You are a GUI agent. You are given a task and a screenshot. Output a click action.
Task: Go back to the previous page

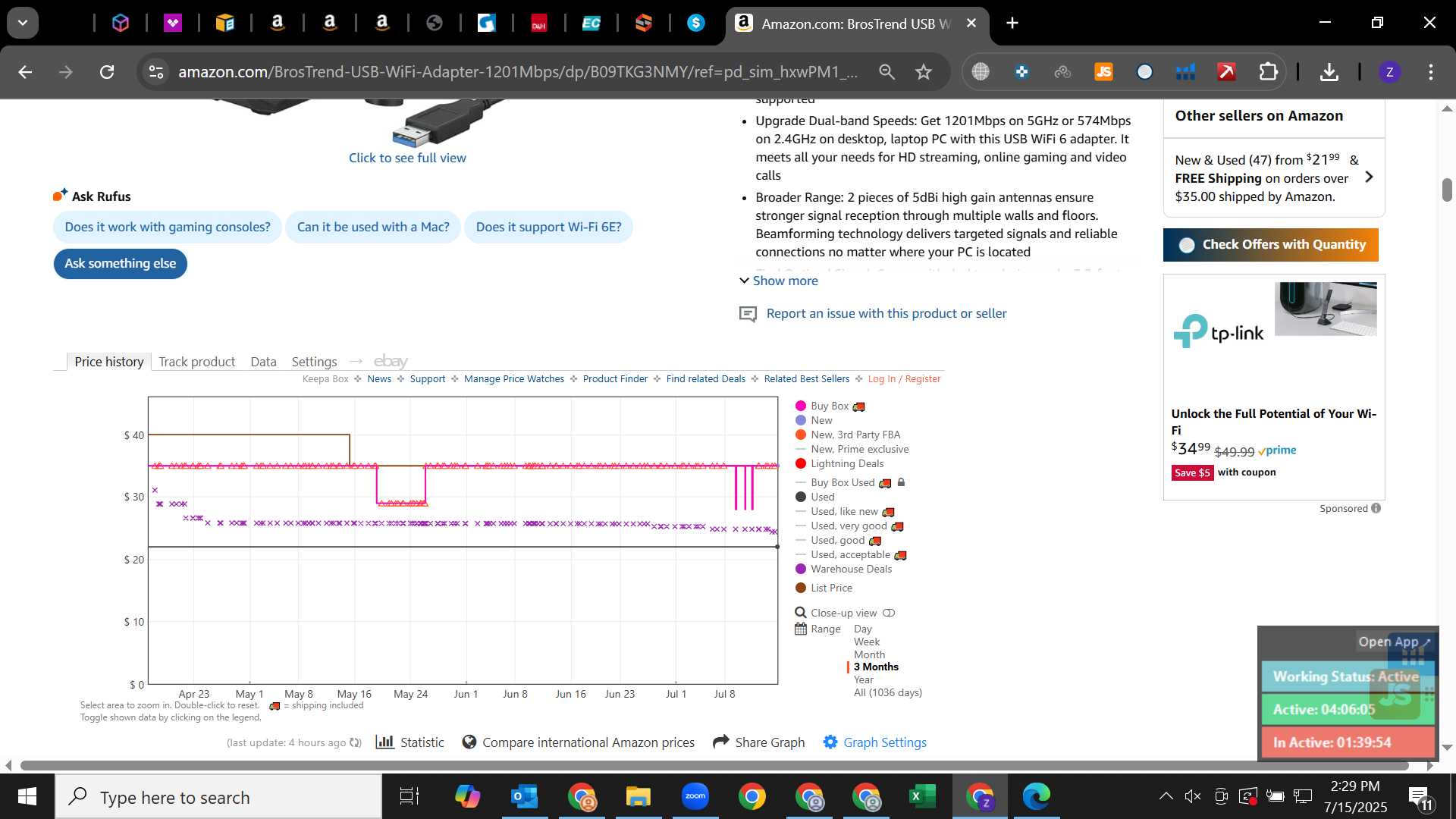point(25,72)
